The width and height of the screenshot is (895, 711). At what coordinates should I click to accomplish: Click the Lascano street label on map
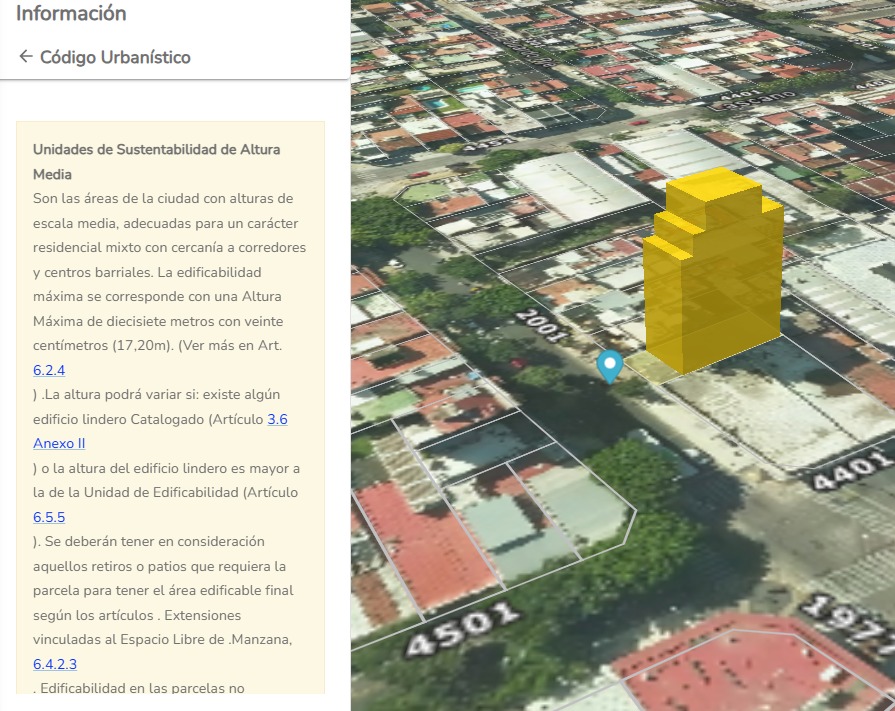coord(752,100)
